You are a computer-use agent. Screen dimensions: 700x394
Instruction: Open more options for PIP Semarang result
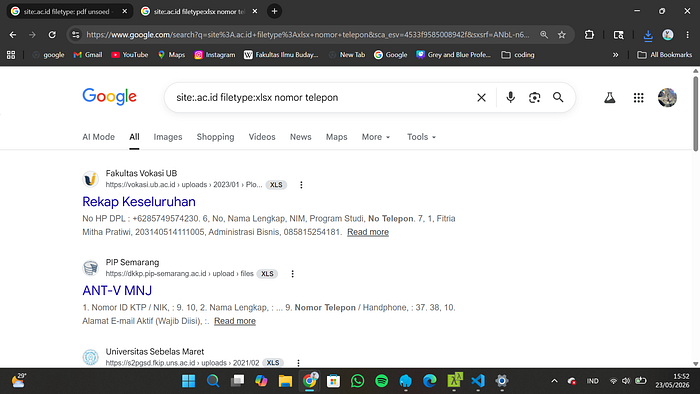click(x=292, y=274)
